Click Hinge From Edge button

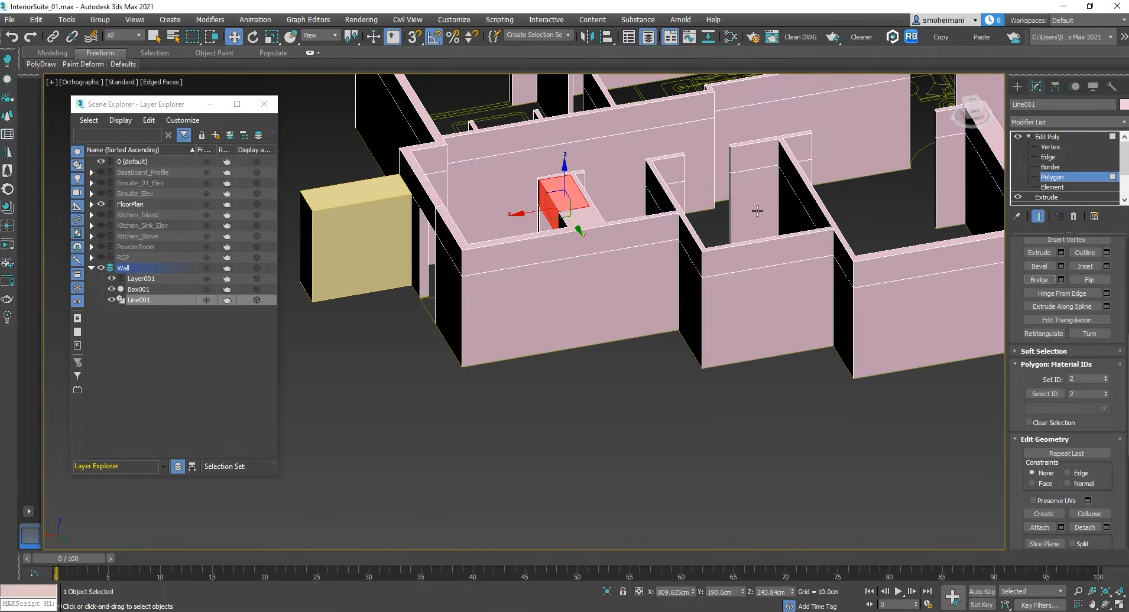[1062, 294]
